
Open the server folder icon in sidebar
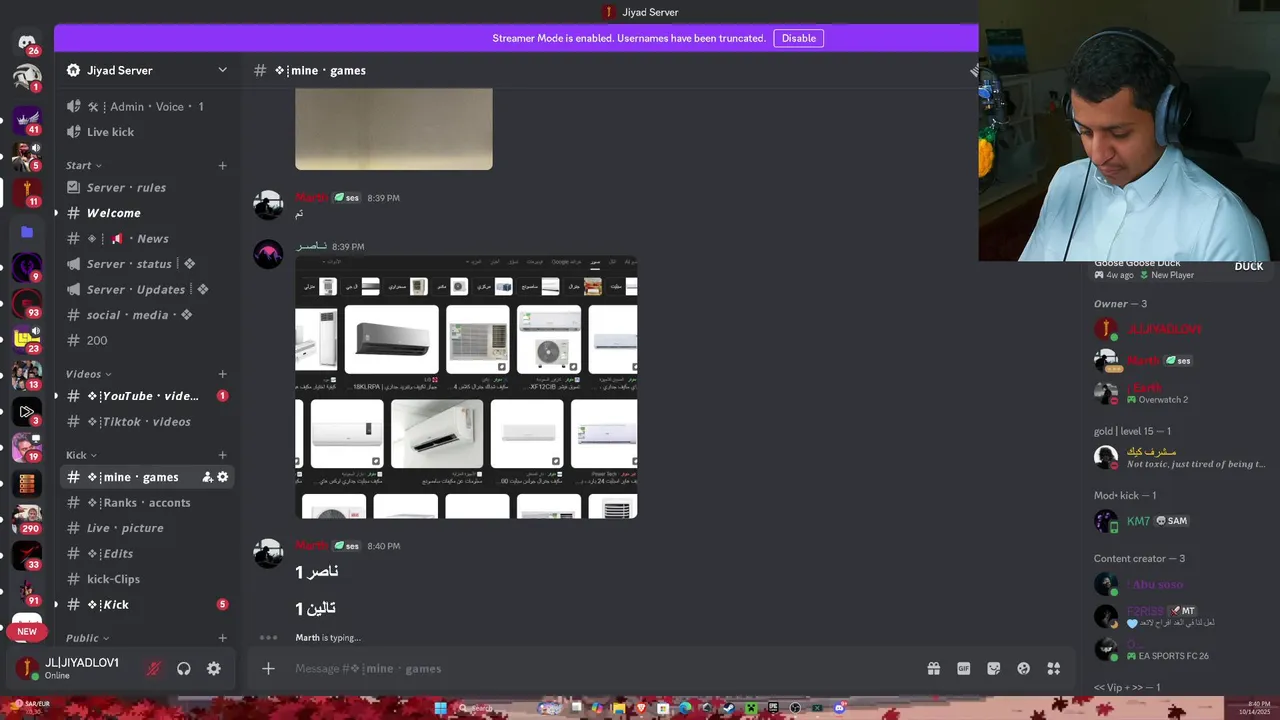(27, 232)
